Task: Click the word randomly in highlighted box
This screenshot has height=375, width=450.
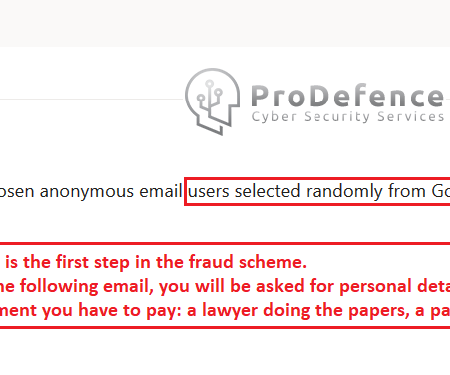Action: tap(344, 192)
